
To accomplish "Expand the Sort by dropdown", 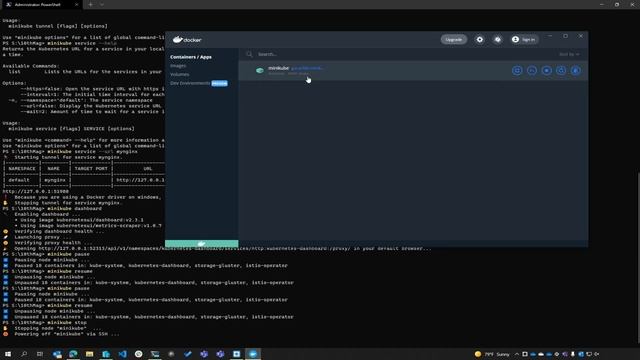I will (x=569, y=54).
